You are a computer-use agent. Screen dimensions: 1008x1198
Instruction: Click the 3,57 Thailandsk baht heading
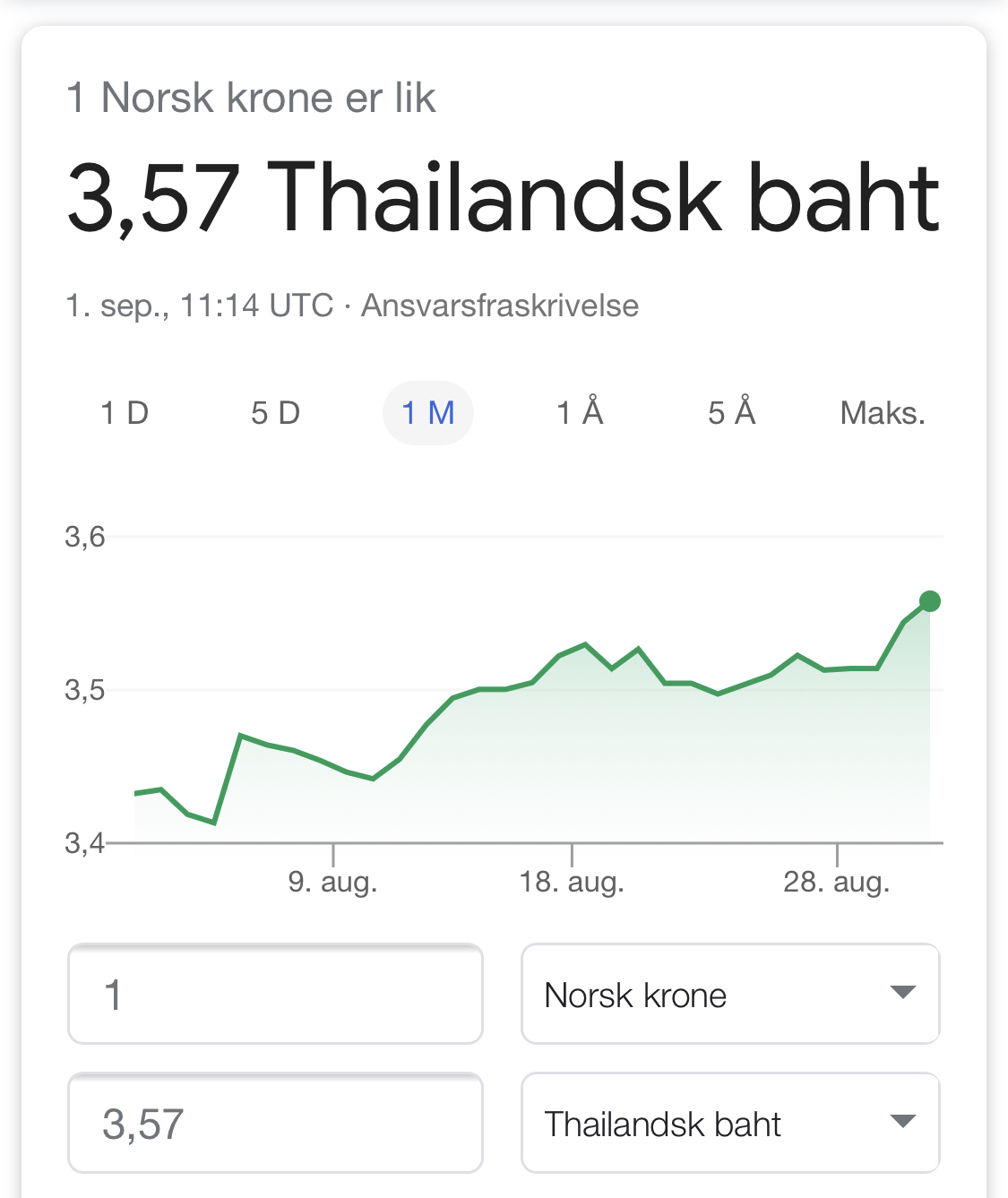504,198
